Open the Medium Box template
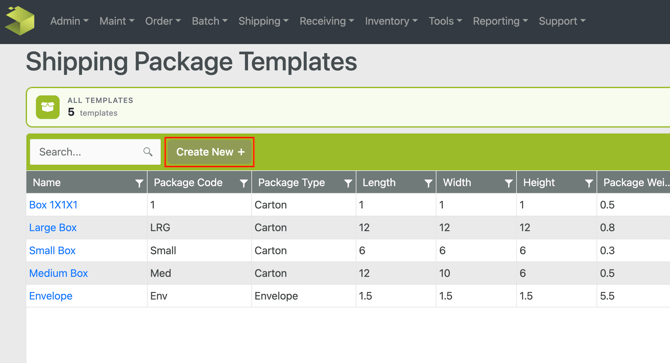 click(x=58, y=273)
